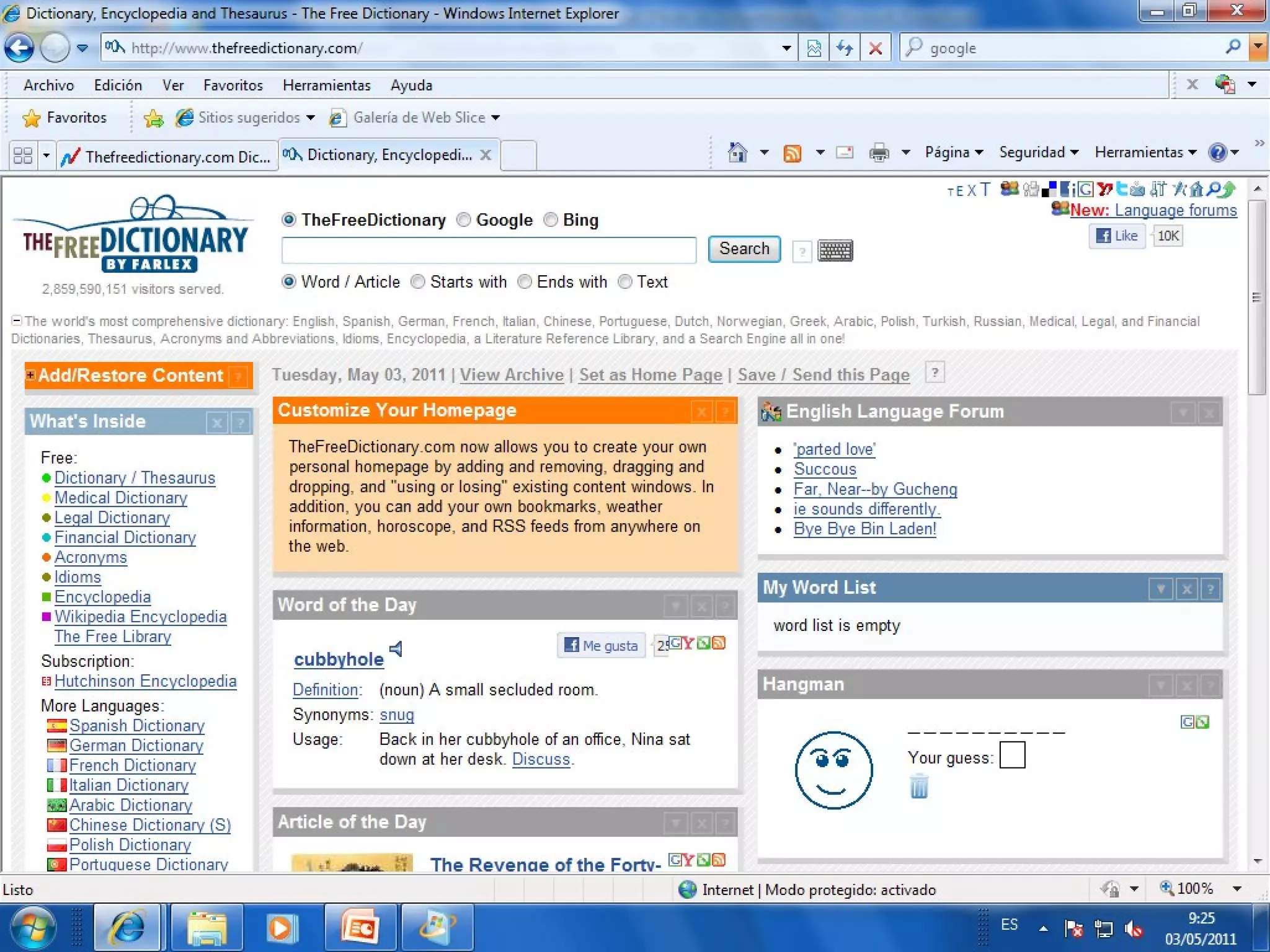Screen dimensions: 1270x952
Task: Click the compatibility view icon in address bar
Action: (814, 48)
